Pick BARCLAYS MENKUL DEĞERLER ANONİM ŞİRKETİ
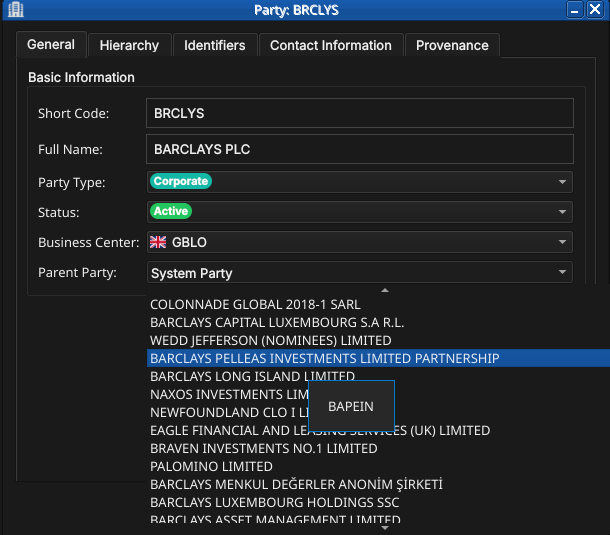 click(x=378, y=484)
